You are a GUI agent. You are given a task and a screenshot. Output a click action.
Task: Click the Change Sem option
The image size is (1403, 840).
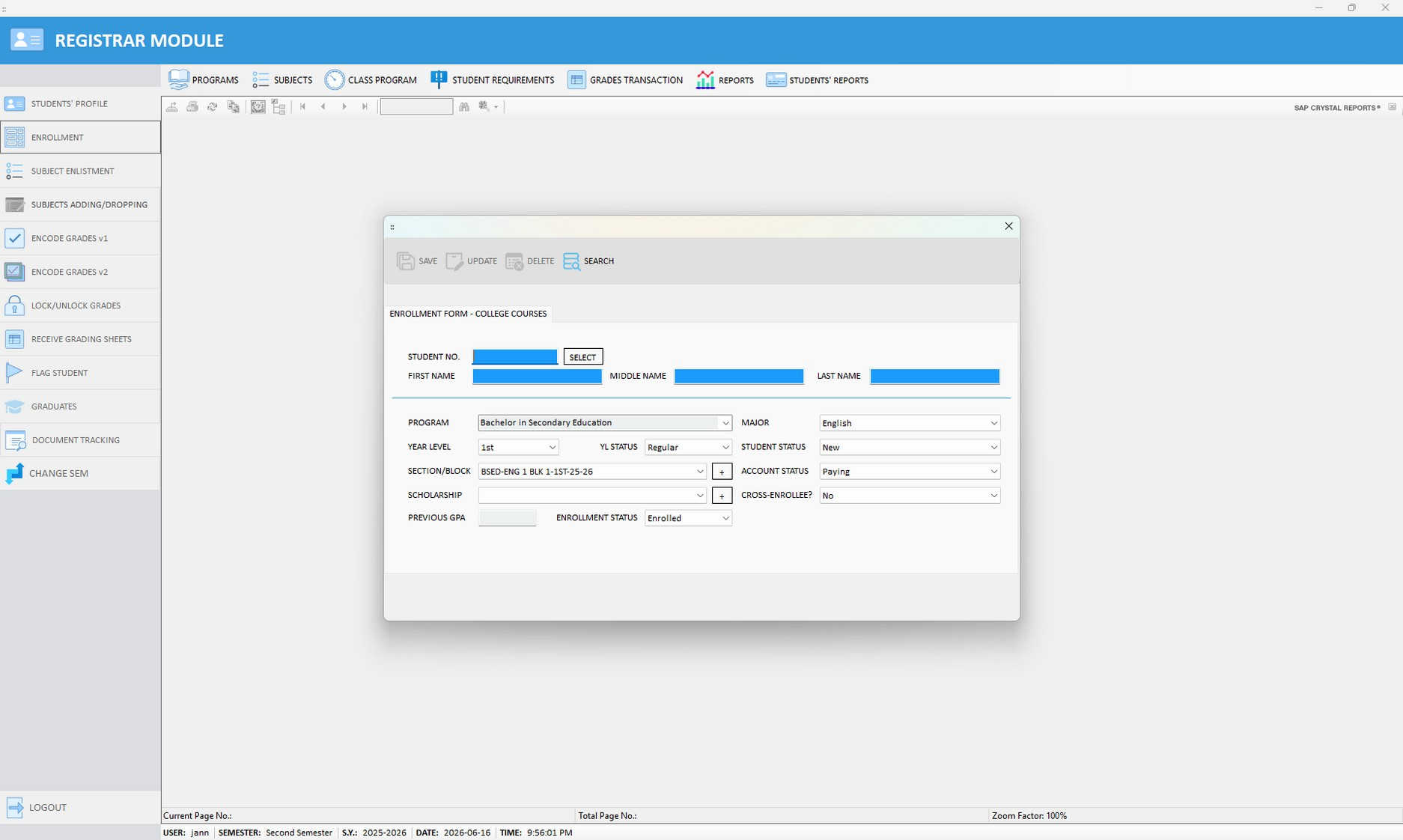(x=80, y=473)
